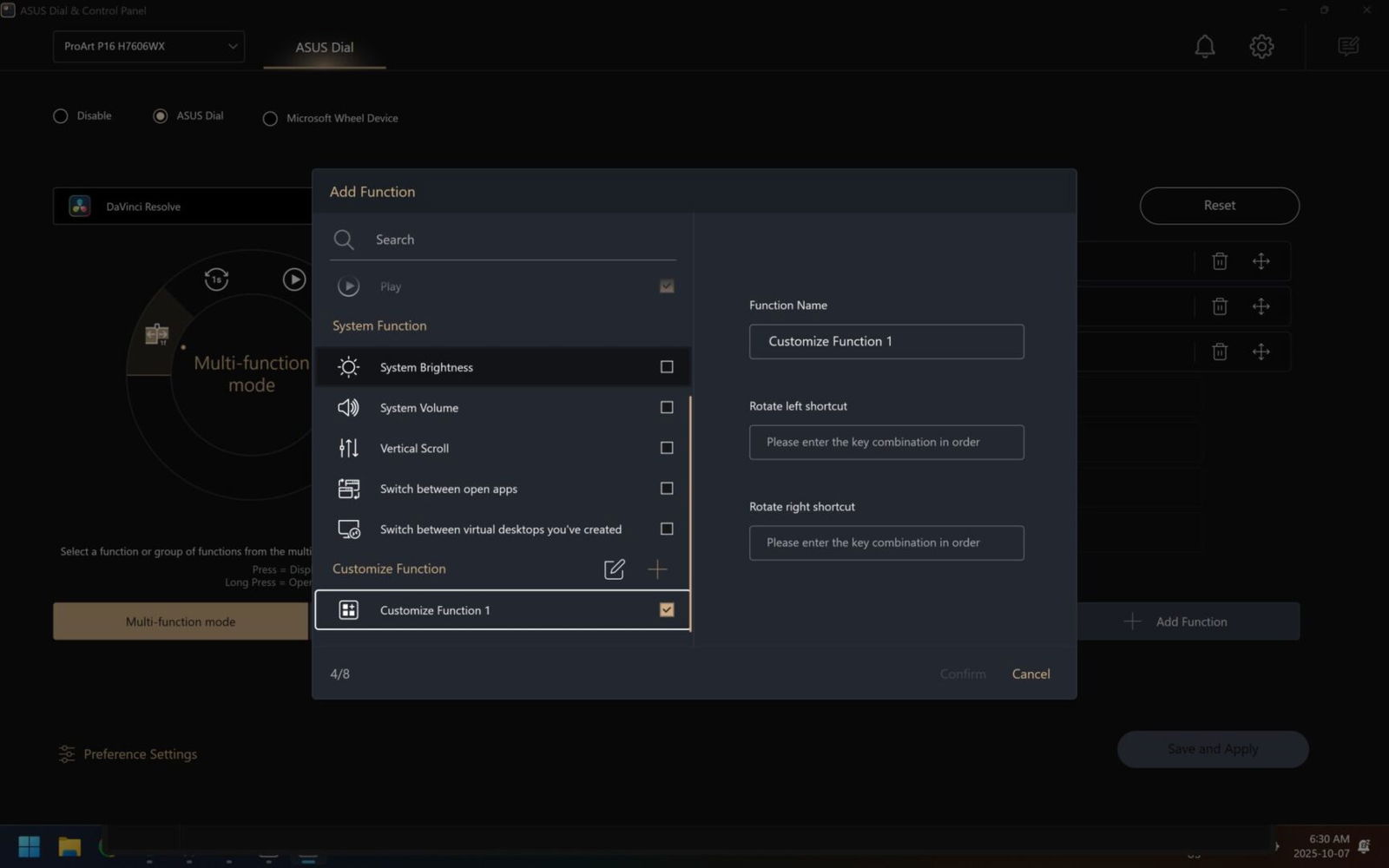Select the Microsoft Wheel Device radio button

[270, 119]
